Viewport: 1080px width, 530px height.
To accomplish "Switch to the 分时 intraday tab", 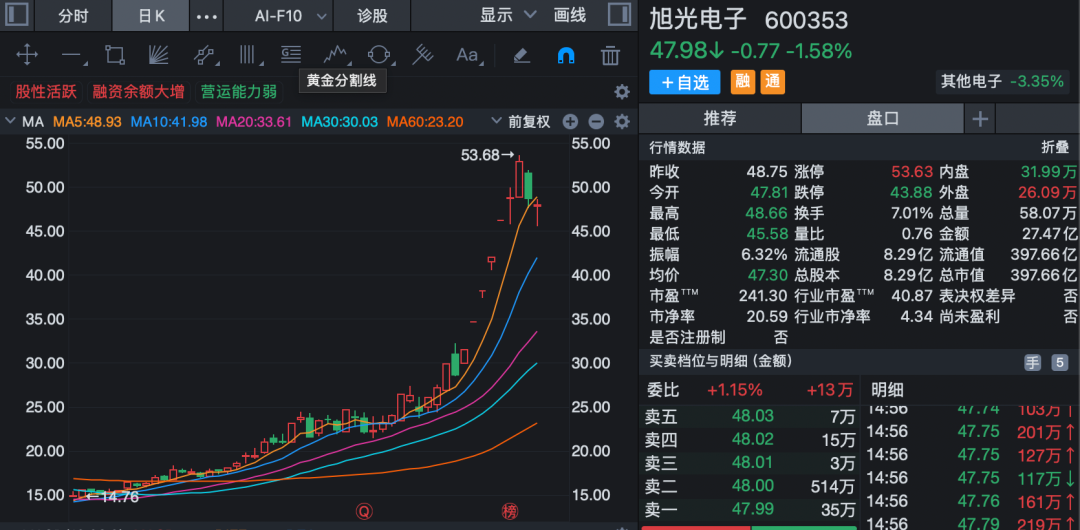I will (x=73, y=15).
